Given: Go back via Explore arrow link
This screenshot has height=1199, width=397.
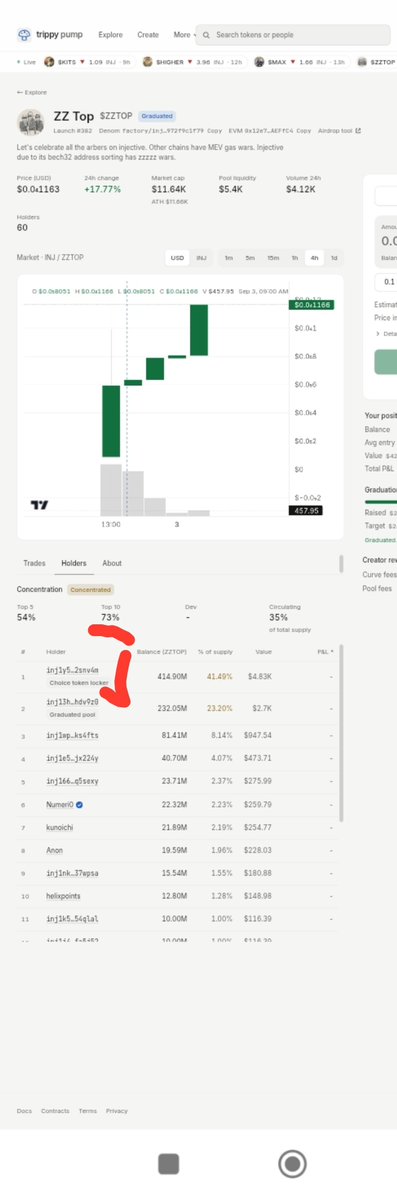Looking at the screenshot, I should (31, 92).
